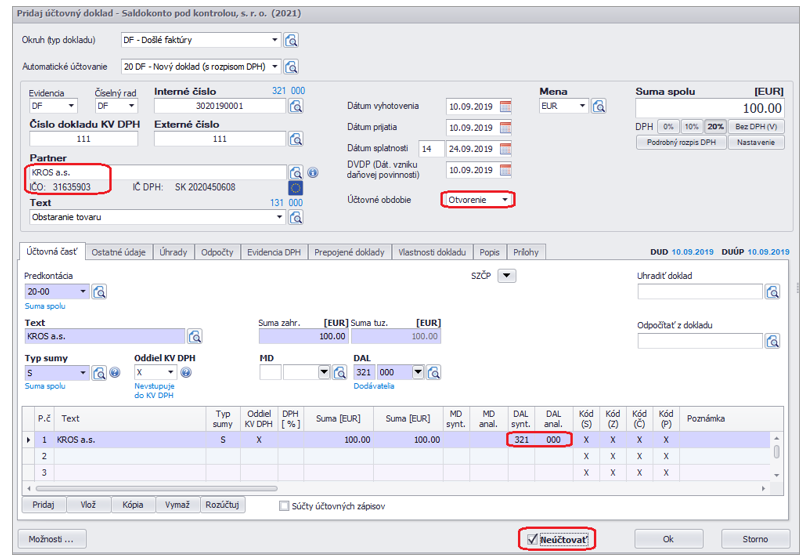
Task: Click the Suma spolu amount field
Action: tap(710, 108)
